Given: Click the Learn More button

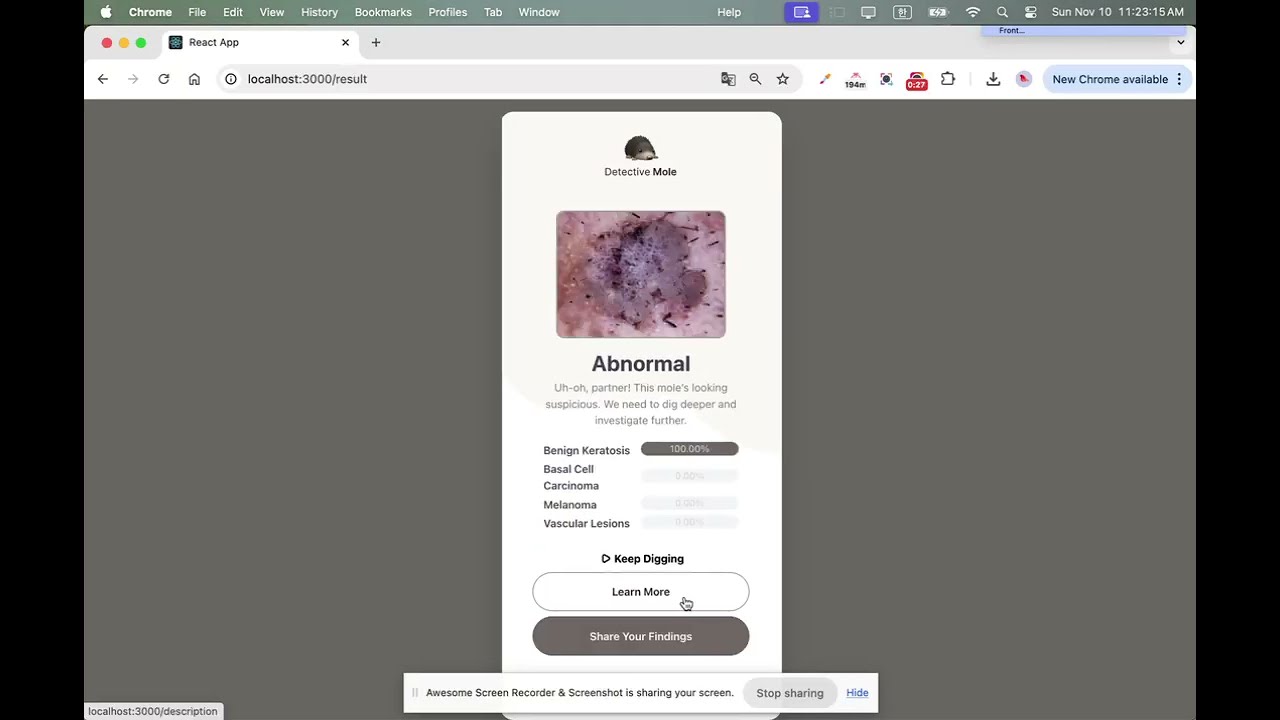Looking at the screenshot, I should [x=640, y=592].
